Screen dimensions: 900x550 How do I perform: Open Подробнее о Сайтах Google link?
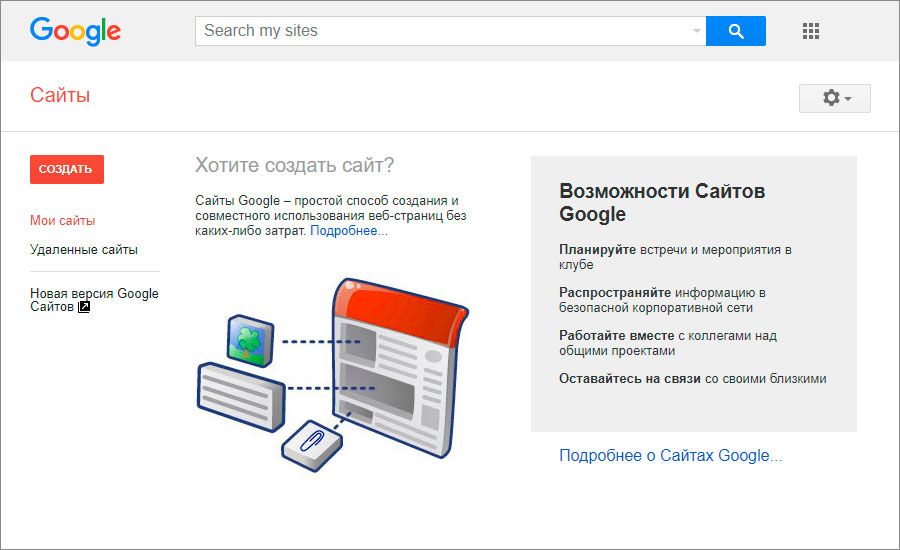[x=670, y=455]
